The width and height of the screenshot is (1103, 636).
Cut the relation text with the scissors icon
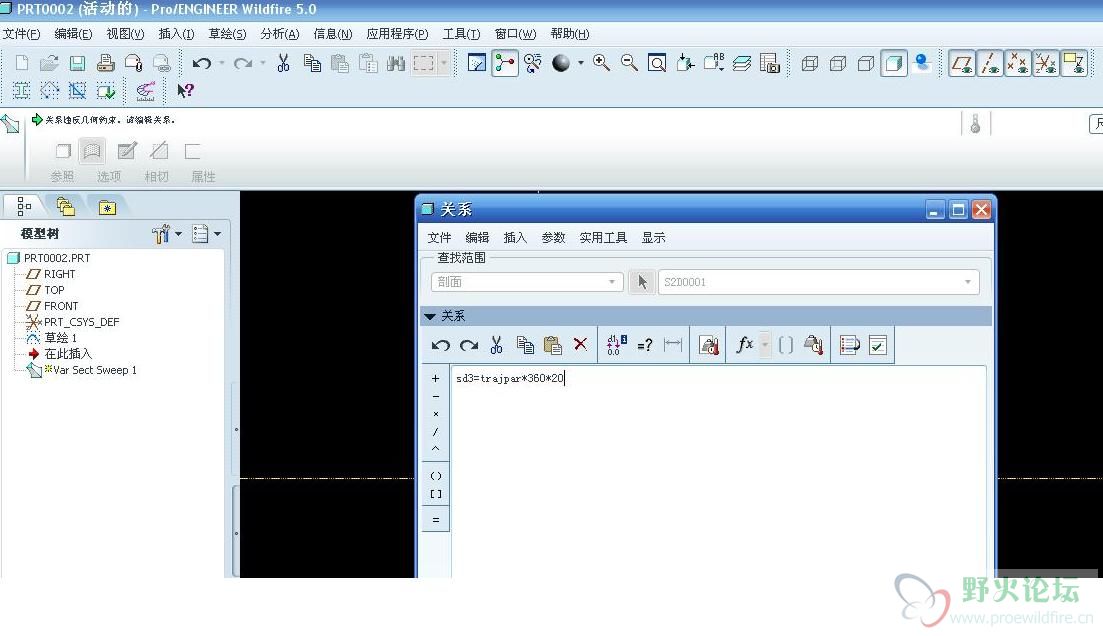coord(497,345)
